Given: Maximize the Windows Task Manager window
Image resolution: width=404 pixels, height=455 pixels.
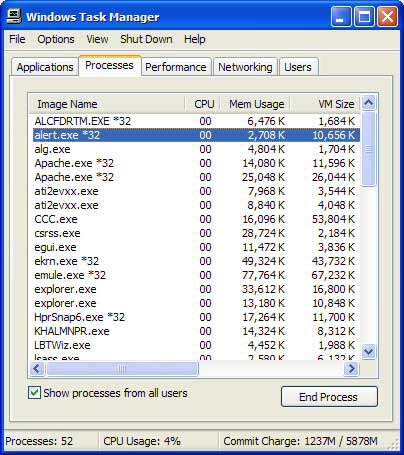Looking at the screenshot, I should click(364, 17).
